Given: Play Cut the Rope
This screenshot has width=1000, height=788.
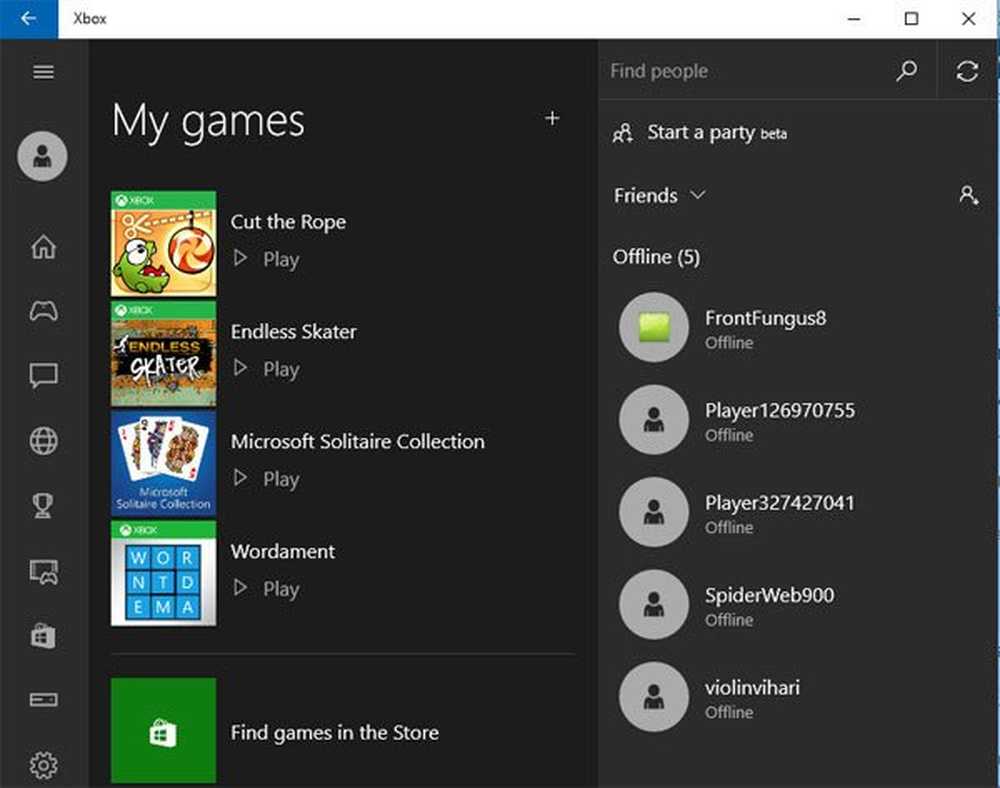Looking at the screenshot, I should 268,259.
